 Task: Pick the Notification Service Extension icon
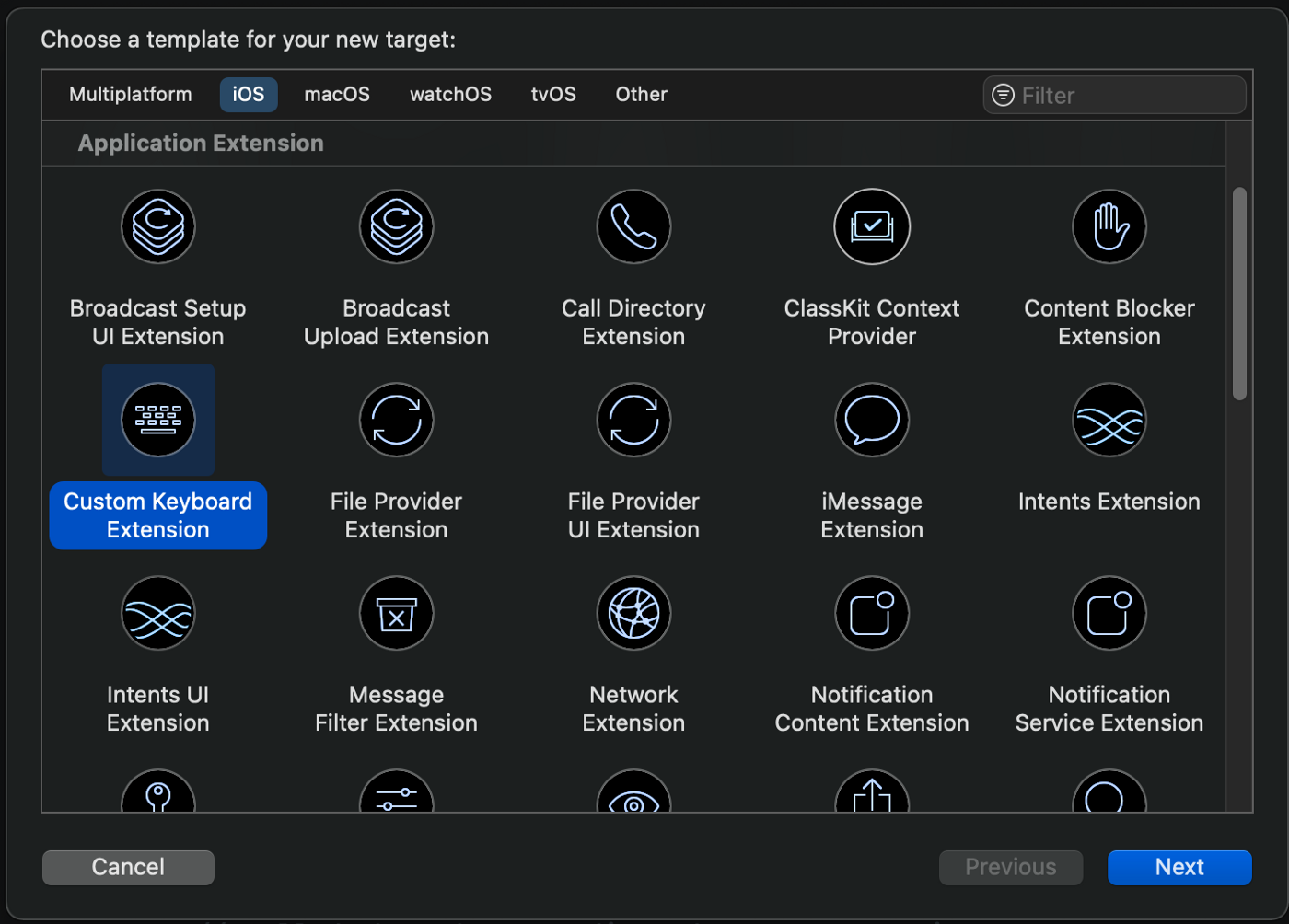click(x=1109, y=613)
